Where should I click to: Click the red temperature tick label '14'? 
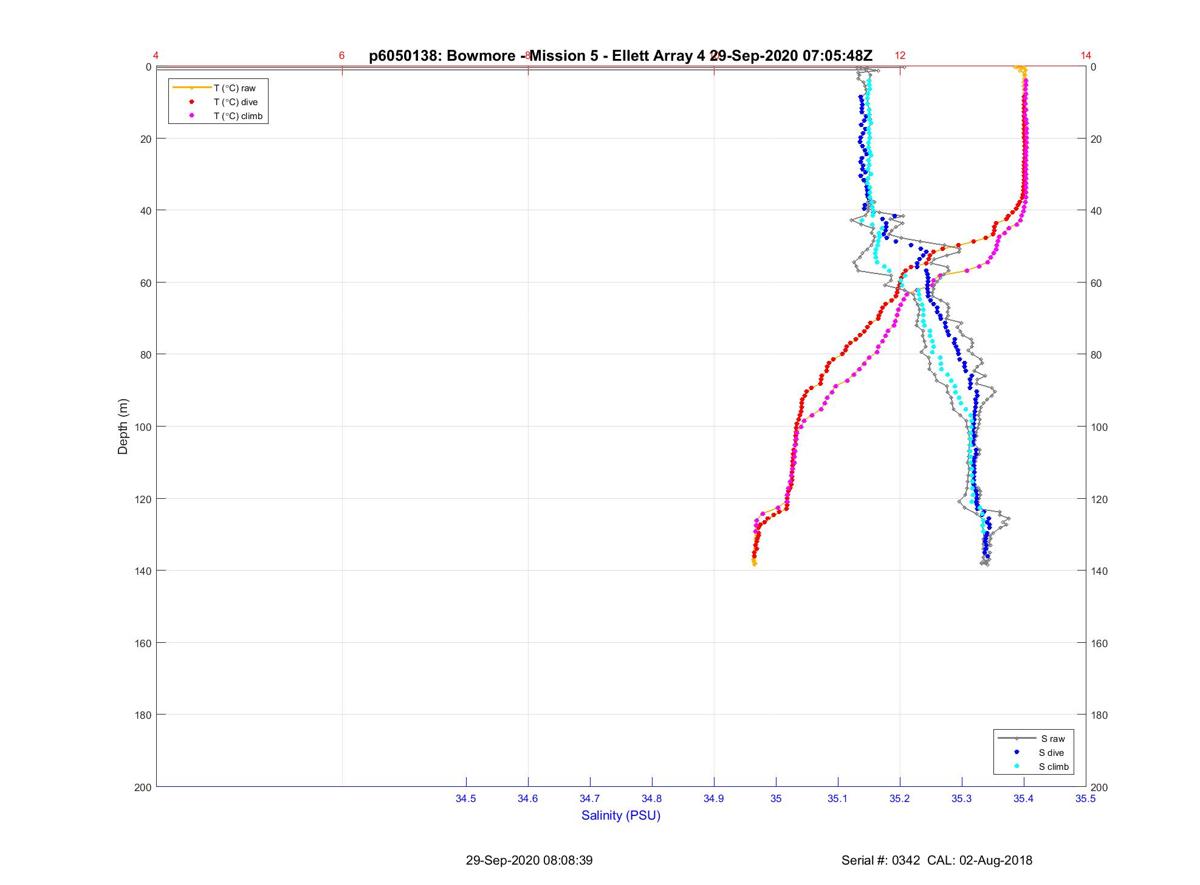coord(1086,56)
